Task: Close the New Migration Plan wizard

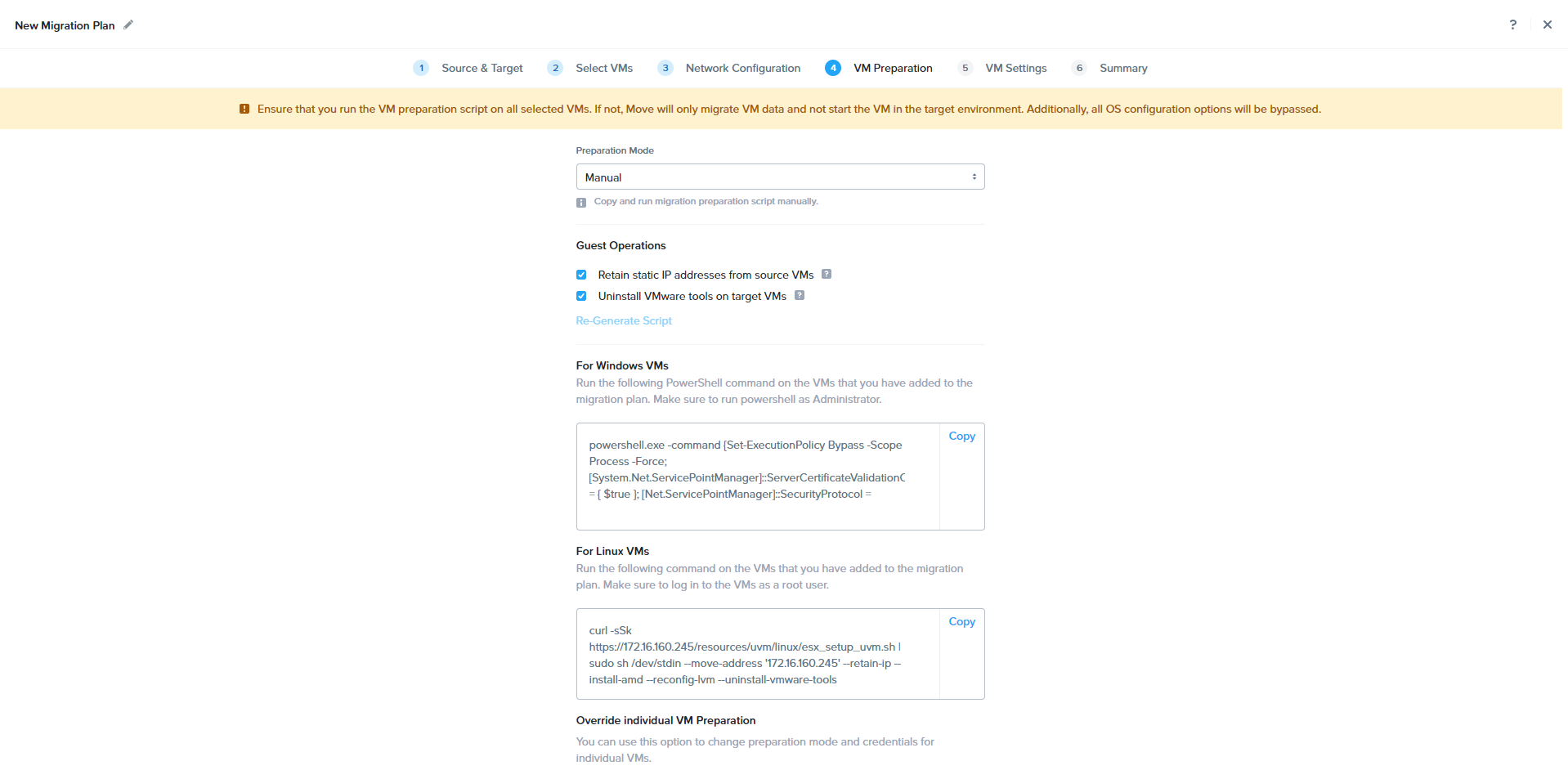Action: coord(1547,25)
